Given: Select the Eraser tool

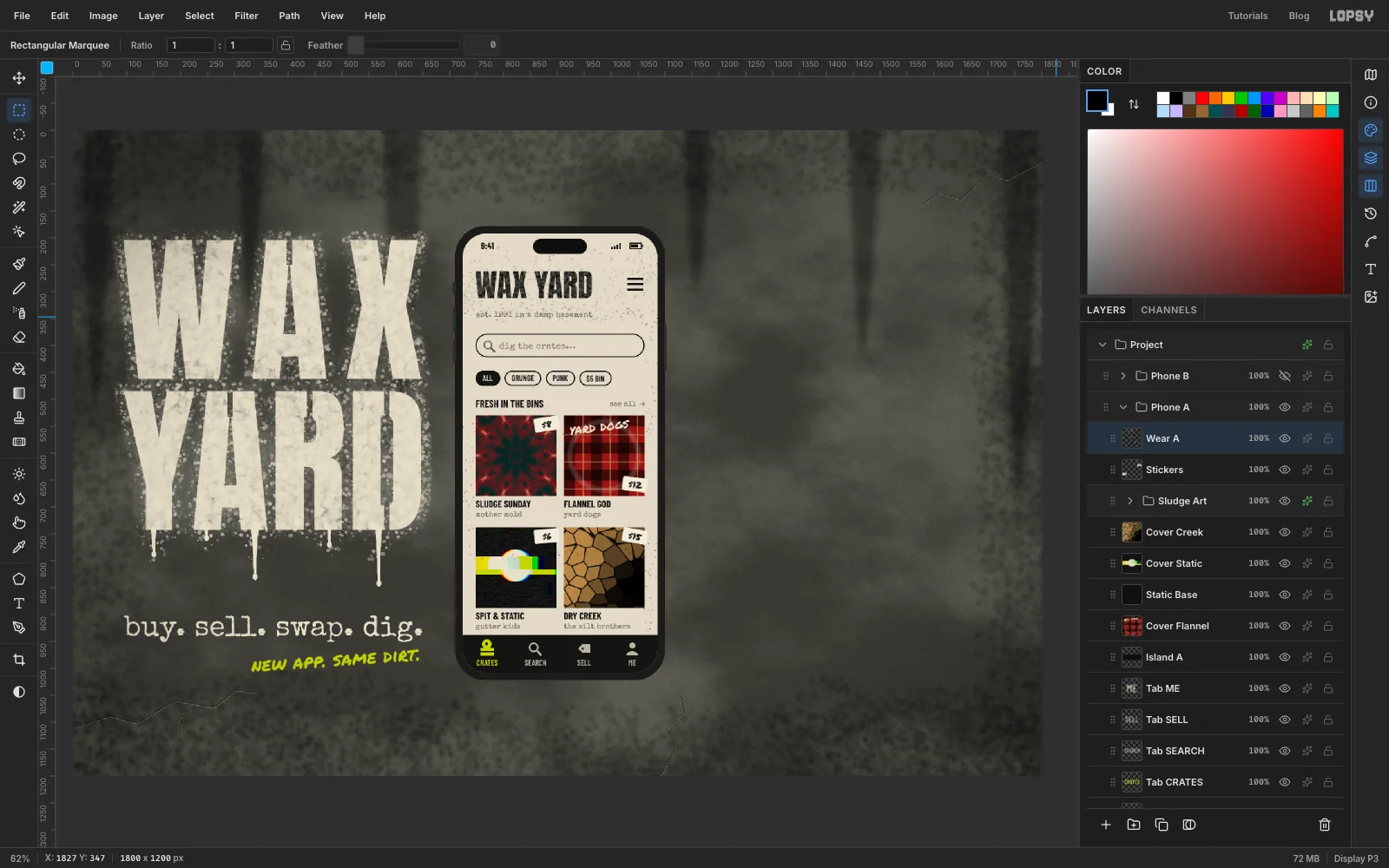Looking at the screenshot, I should click(19, 337).
